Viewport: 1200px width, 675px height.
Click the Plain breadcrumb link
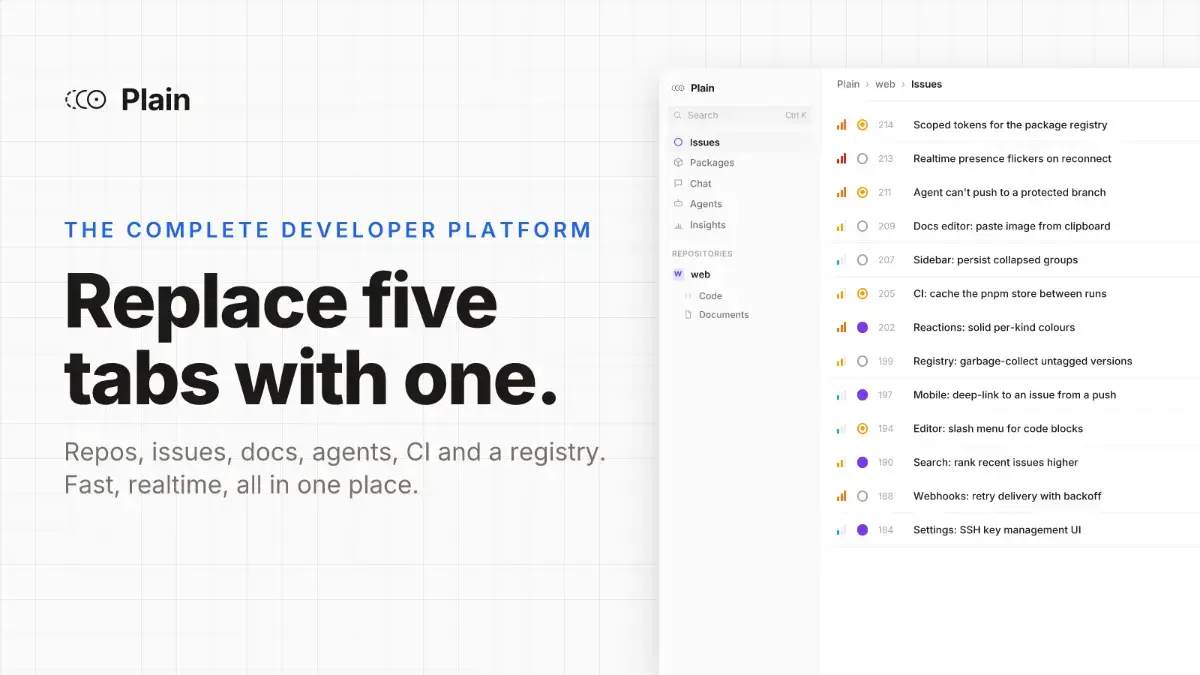point(848,84)
